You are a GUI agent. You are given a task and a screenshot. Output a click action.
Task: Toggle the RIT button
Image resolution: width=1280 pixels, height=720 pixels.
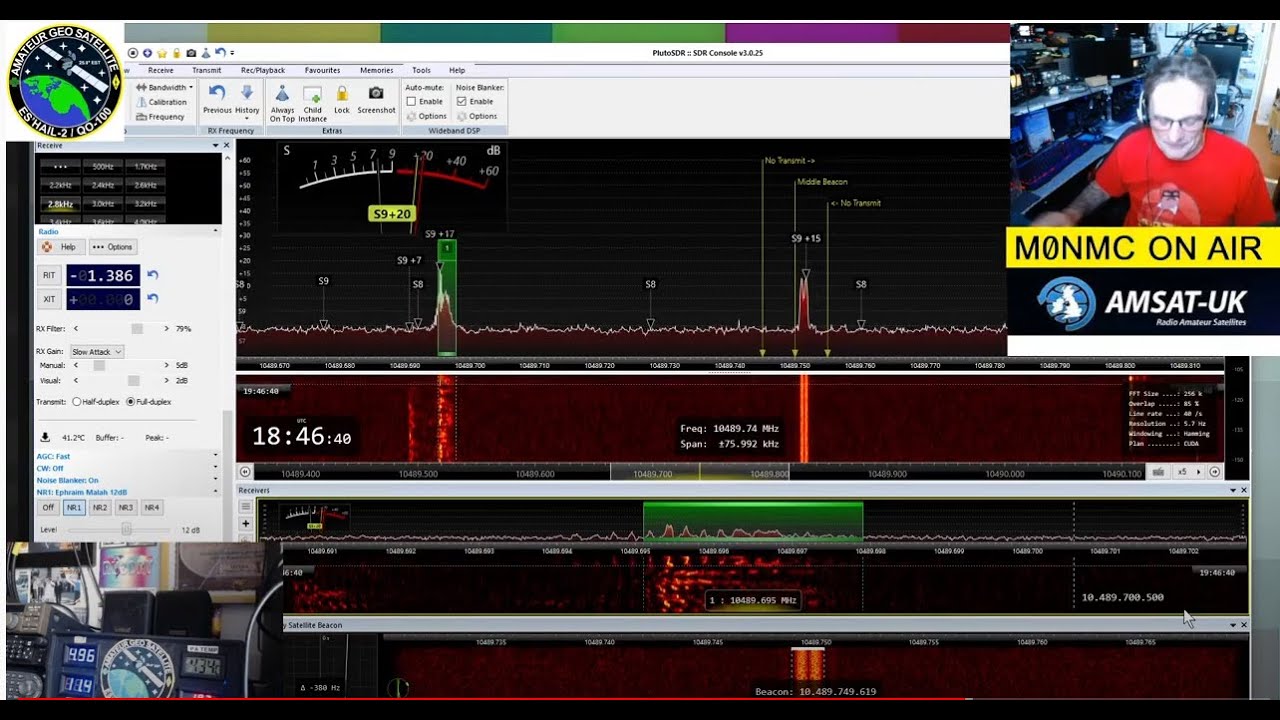coord(49,275)
